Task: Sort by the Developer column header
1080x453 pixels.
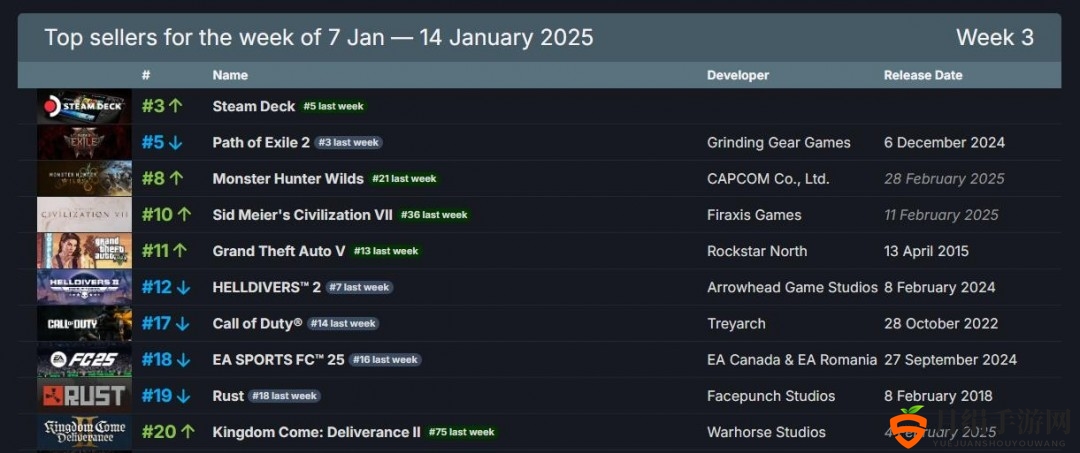Action: (738, 75)
